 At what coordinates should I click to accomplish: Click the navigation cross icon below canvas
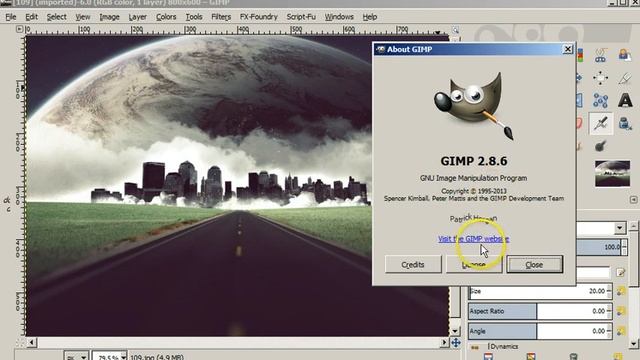456,343
